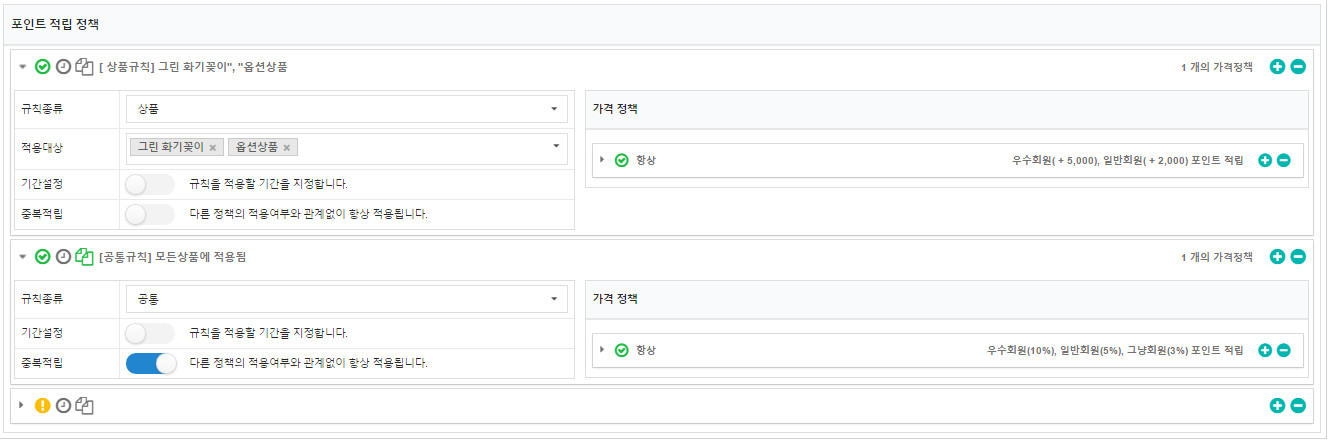1328x443 pixels.
Task: Add price policy next to 우수회원(10%) row
Action: (1264, 350)
